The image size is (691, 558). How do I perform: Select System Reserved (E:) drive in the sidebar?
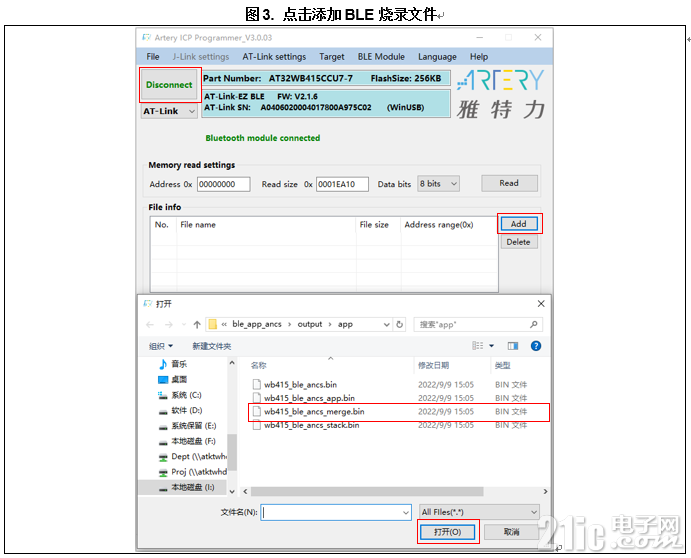click(193, 426)
